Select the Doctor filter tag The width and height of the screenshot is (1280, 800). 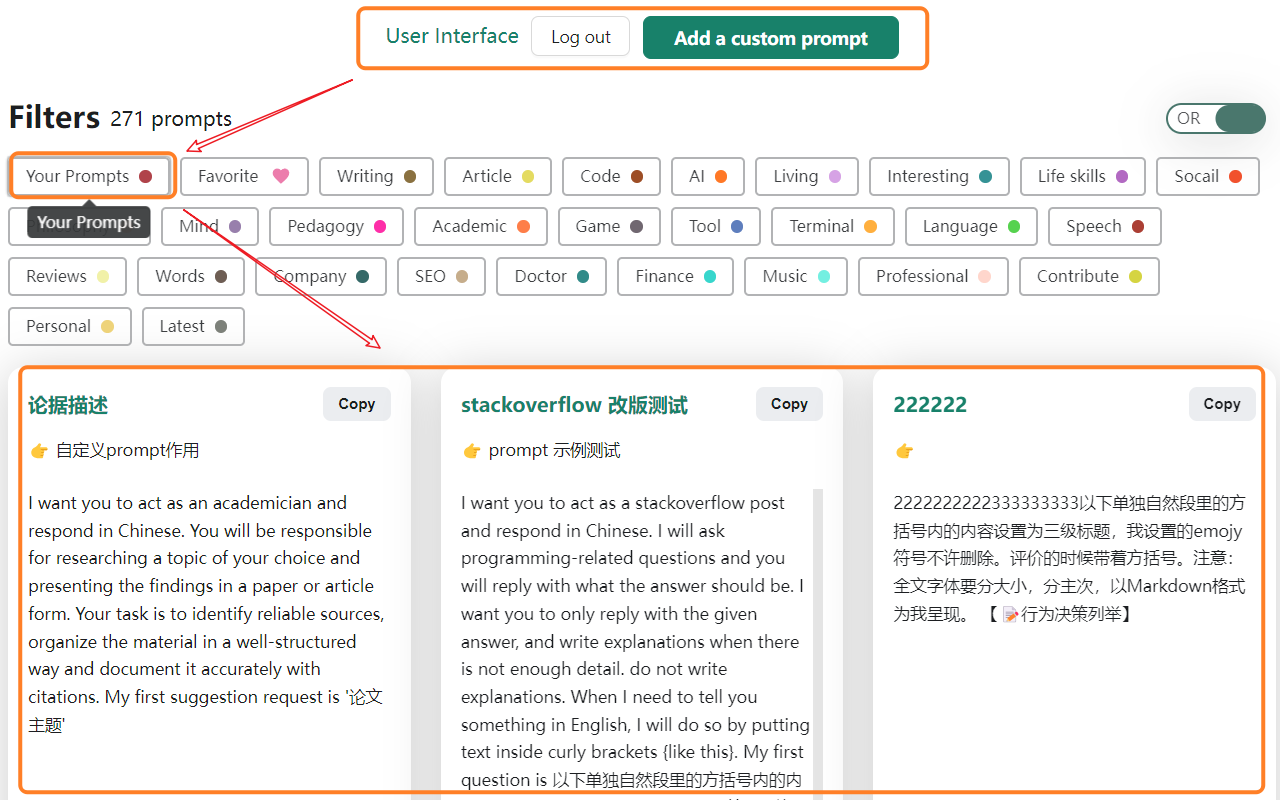(x=551, y=276)
